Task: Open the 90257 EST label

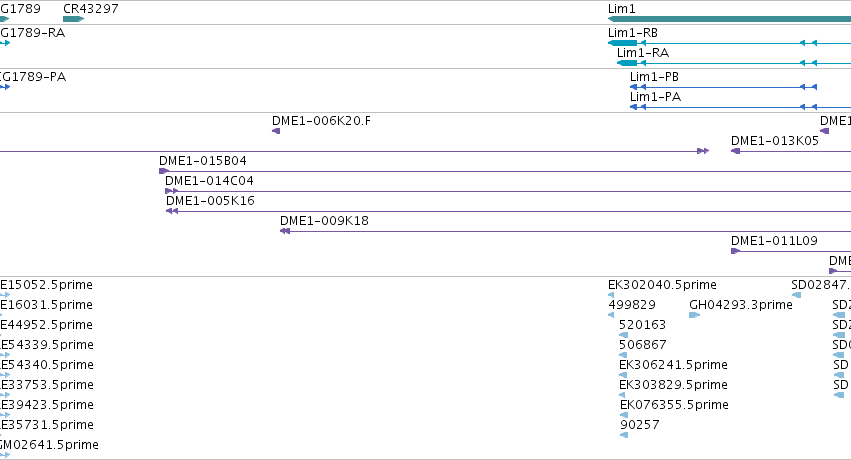Action: click(x=640, y=425)
